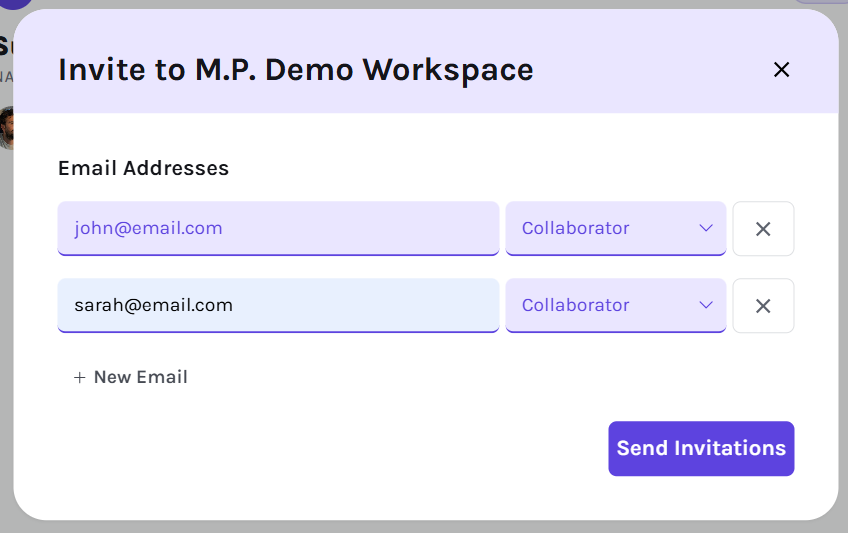Send Invitations to listed emails
The height and width of the screenshot is (533, 848).
pos(701,449)
